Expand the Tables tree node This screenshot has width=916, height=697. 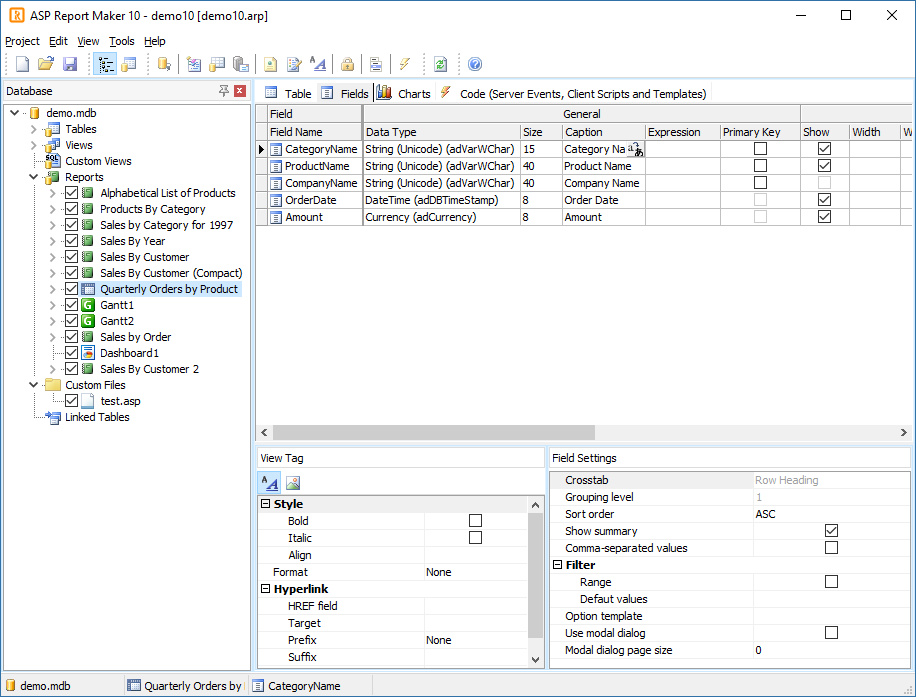click(33, 129)
